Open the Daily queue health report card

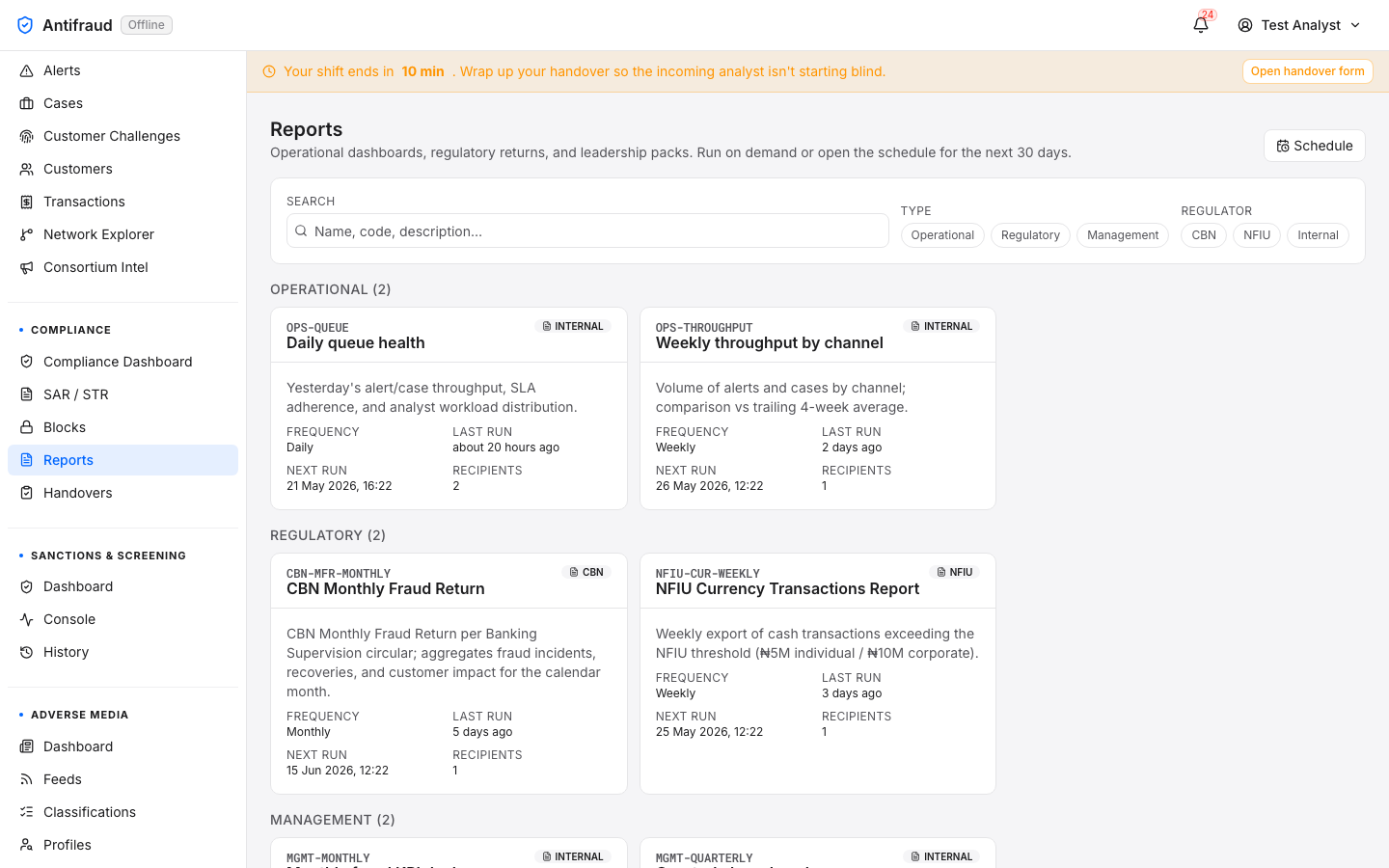(x=449, y=409)
